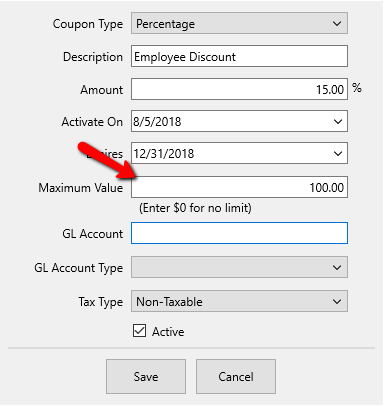Image resolution: width=385 pixels, height=406 pixels.
Task: Focus the GL Account input box
Action: [x=239, y=233]
